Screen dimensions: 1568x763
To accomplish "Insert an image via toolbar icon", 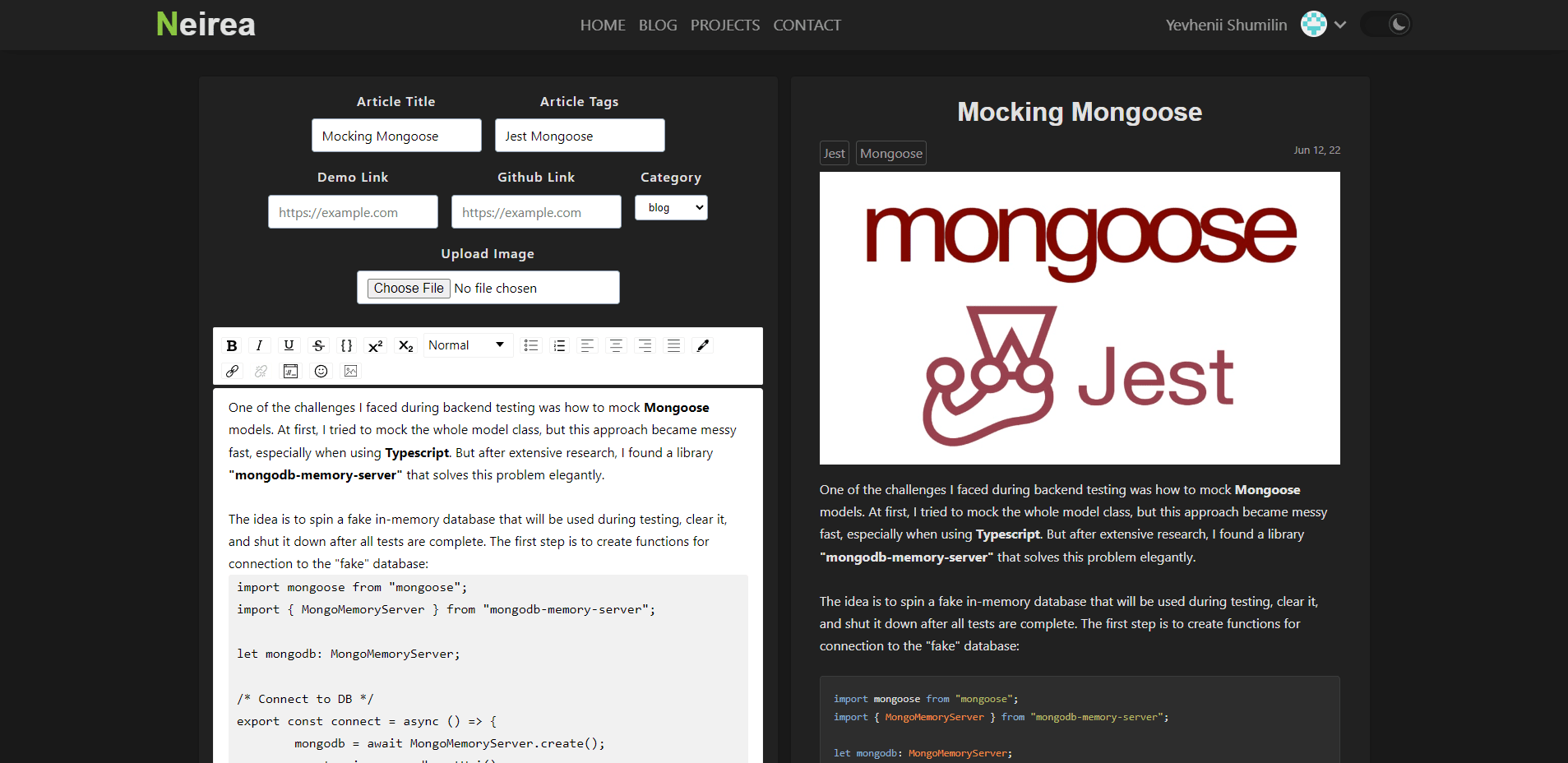I will (x=351, y=371).
